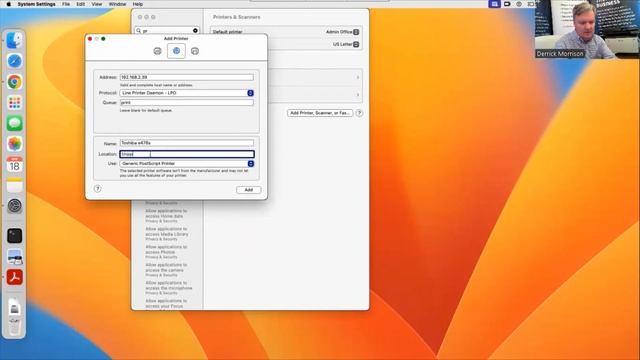Click the Location input field

(187, 154)
